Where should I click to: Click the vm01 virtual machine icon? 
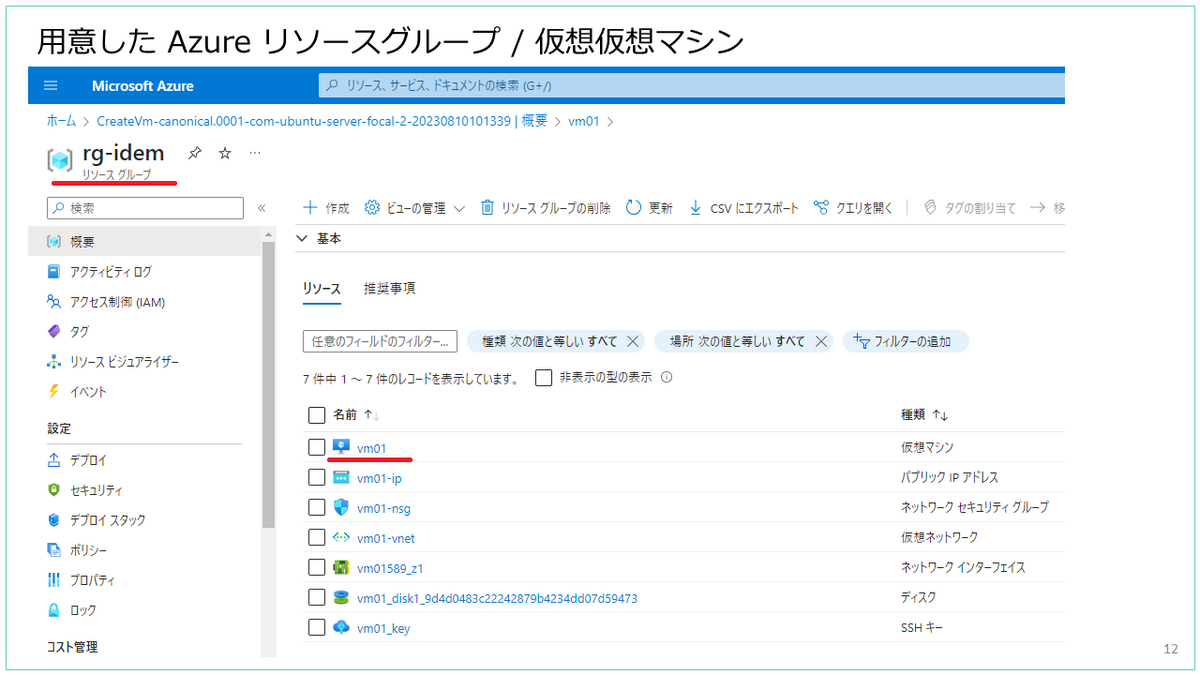pos(342,447)
